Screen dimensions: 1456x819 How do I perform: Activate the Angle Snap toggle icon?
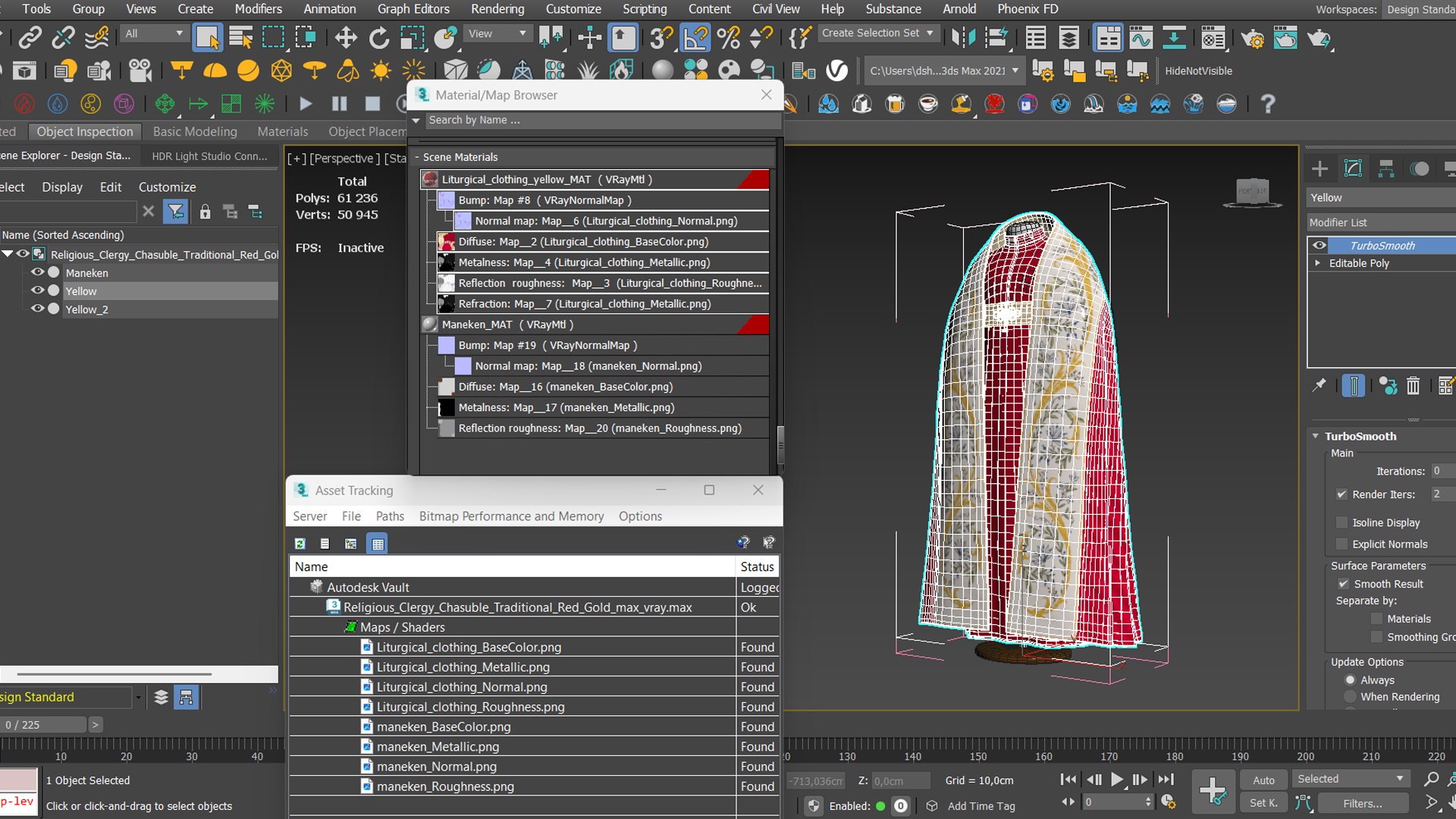pos(695,37)
